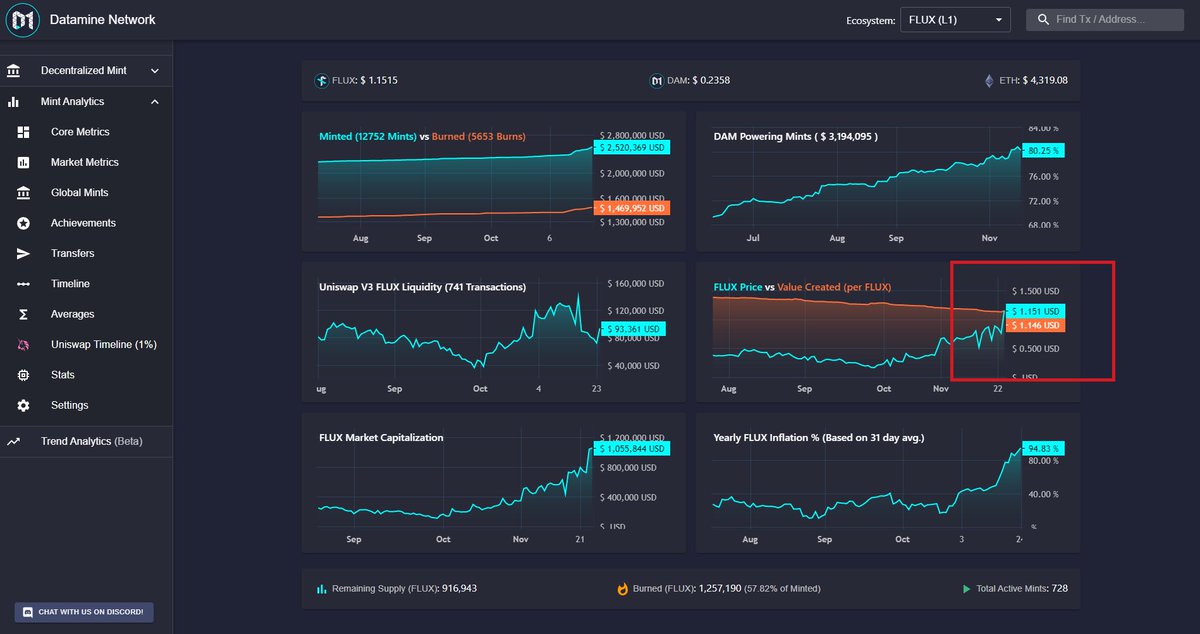Click the Core Metrics dashboard icon
1200x634 pixels.
(24, 132)
